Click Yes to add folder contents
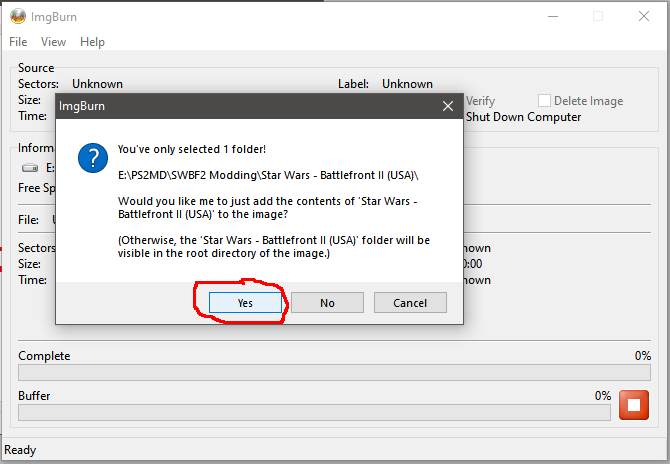The image size is (670, 464). (x=245, y=302)
